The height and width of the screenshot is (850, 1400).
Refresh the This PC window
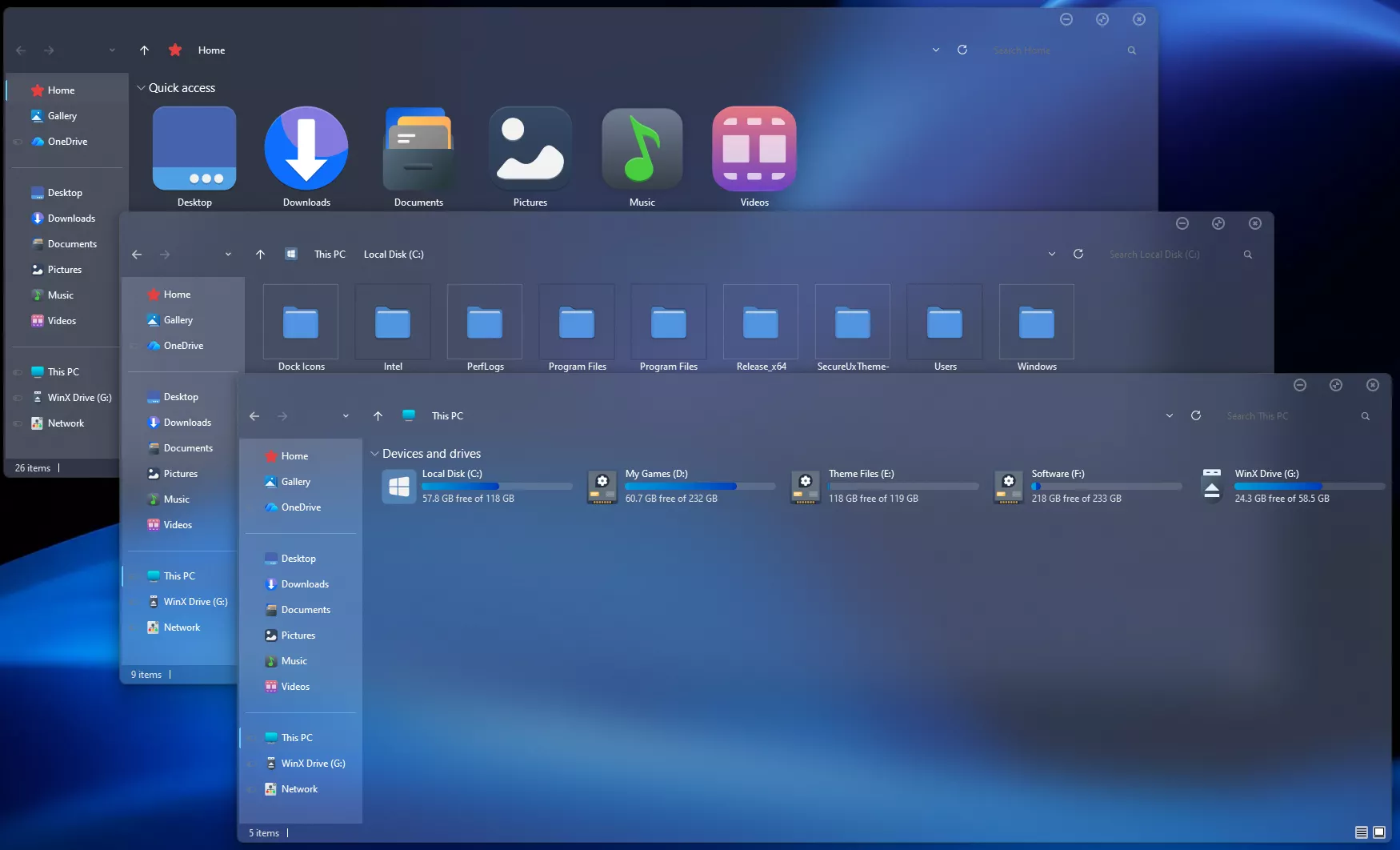1196,416
